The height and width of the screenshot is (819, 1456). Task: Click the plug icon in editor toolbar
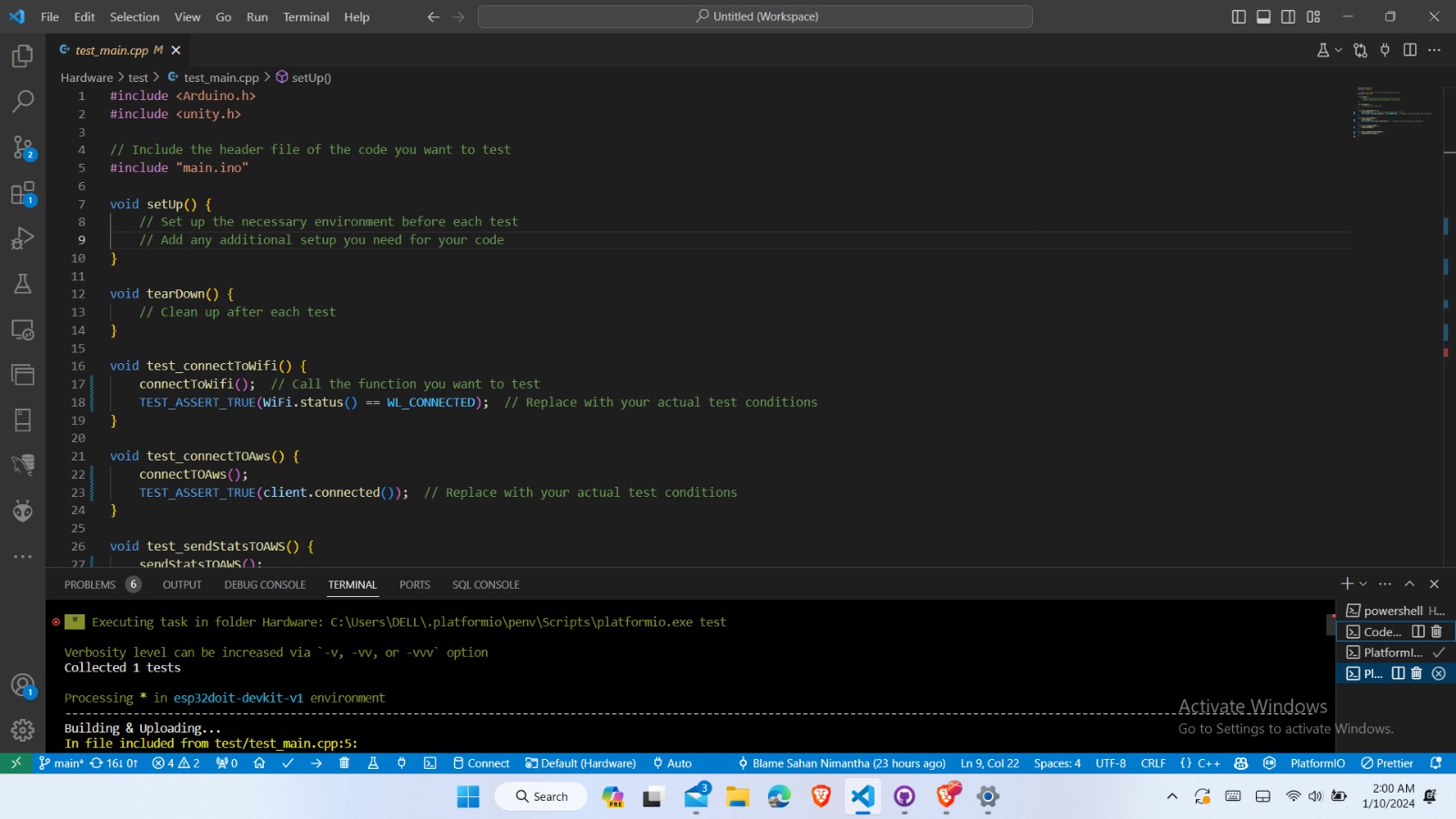1385,50
